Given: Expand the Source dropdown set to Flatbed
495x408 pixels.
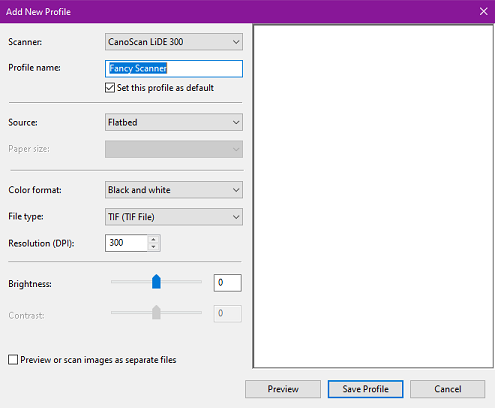Looking at the screenshot, I should pos(174,122).
